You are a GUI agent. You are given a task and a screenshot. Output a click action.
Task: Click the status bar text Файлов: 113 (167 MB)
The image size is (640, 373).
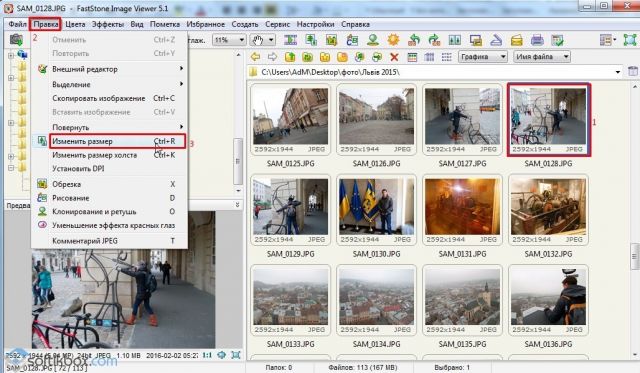coord(362,367)
